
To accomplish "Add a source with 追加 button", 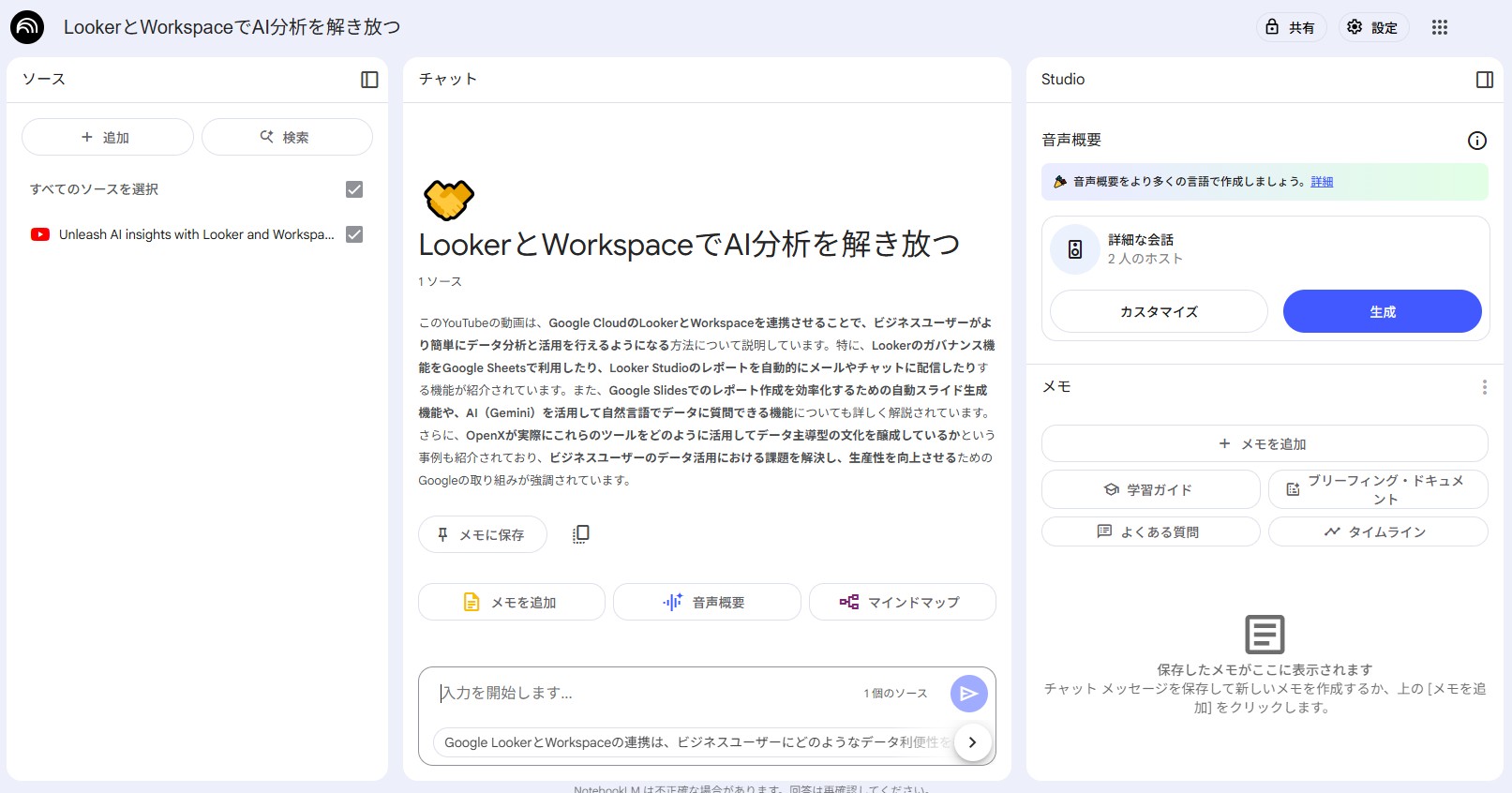I will click(x=107, y=137).
